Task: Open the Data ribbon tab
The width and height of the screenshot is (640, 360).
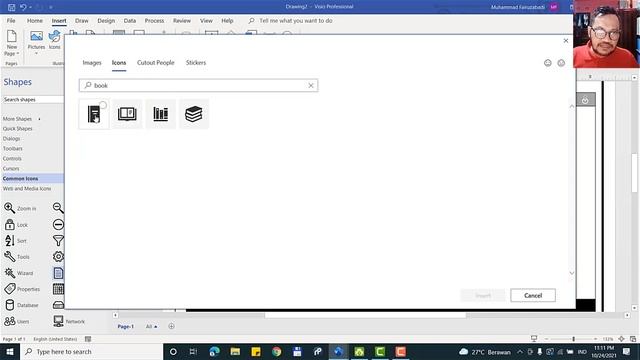Action: pos(130,20)
